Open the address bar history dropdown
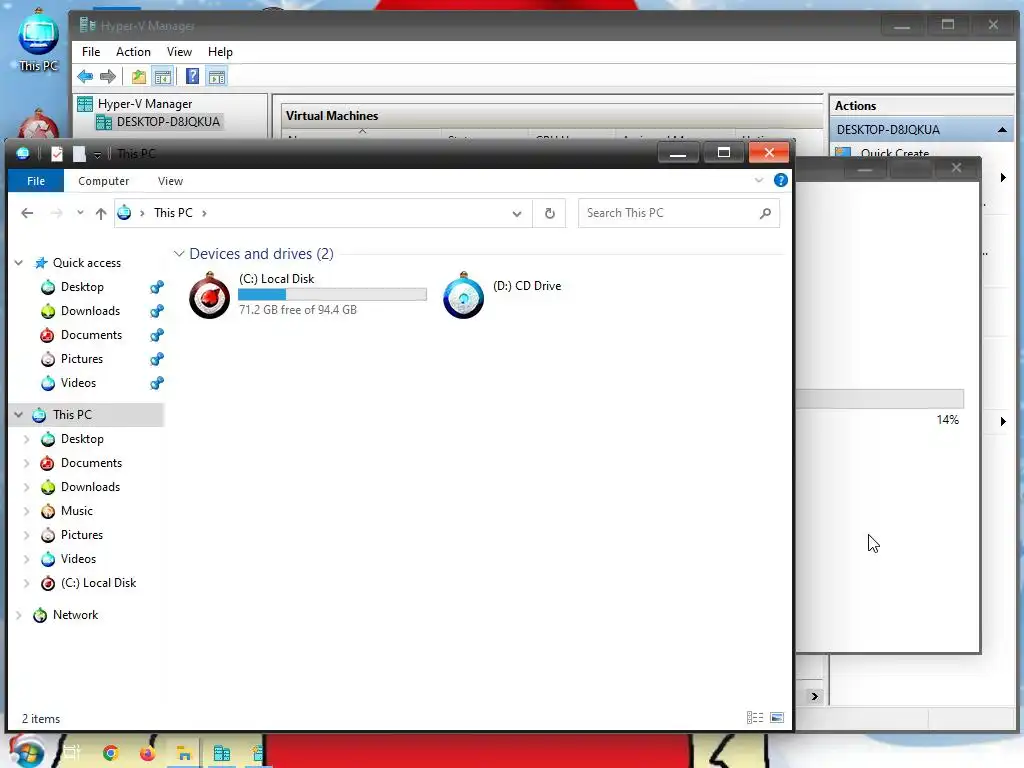This screenshot has height=768, width=1024. [517, 214]
